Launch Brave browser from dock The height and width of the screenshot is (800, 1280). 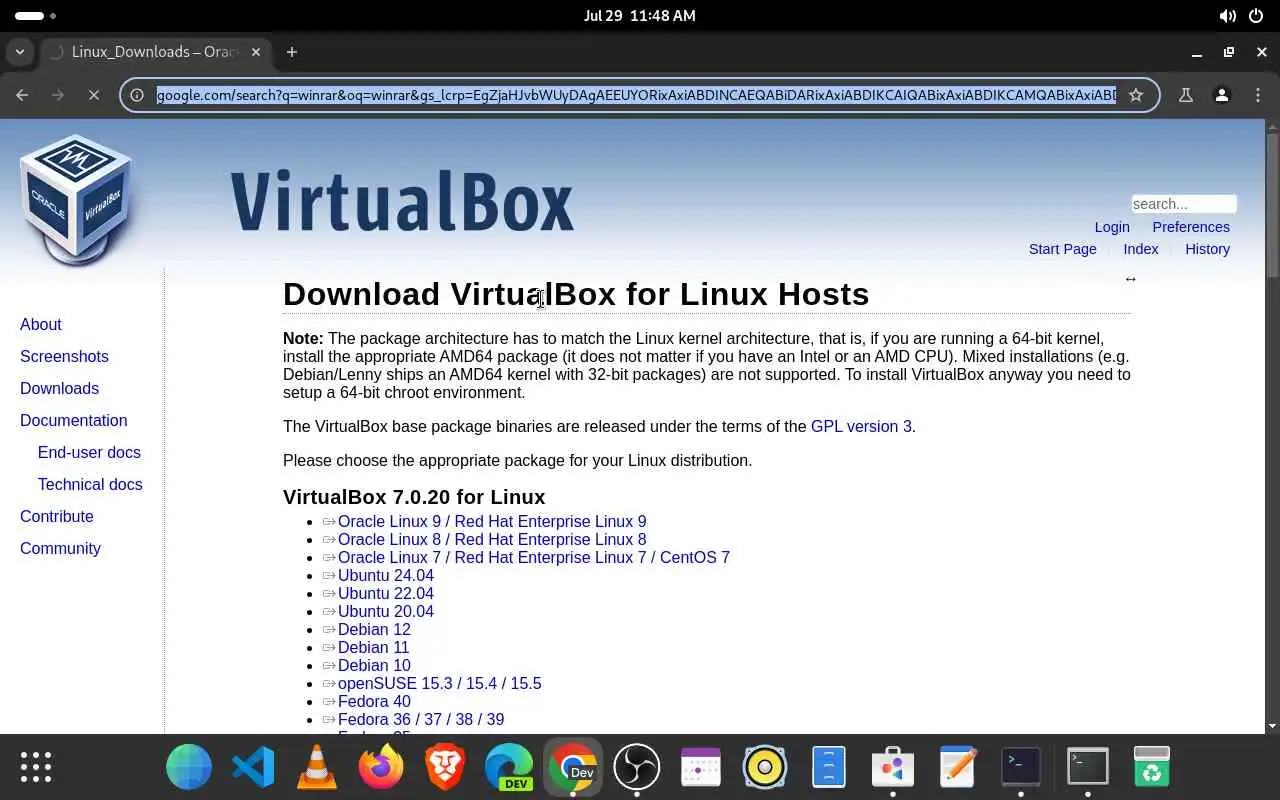click(445, 767)
